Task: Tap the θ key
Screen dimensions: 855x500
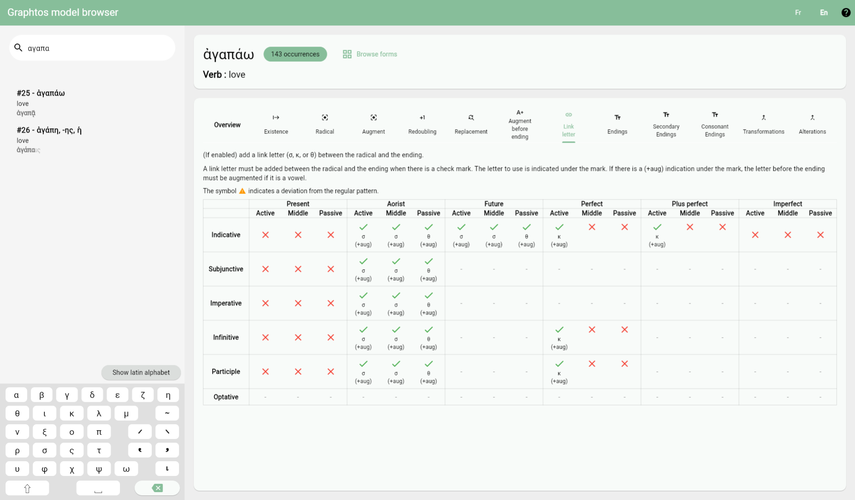Action: 17,413
